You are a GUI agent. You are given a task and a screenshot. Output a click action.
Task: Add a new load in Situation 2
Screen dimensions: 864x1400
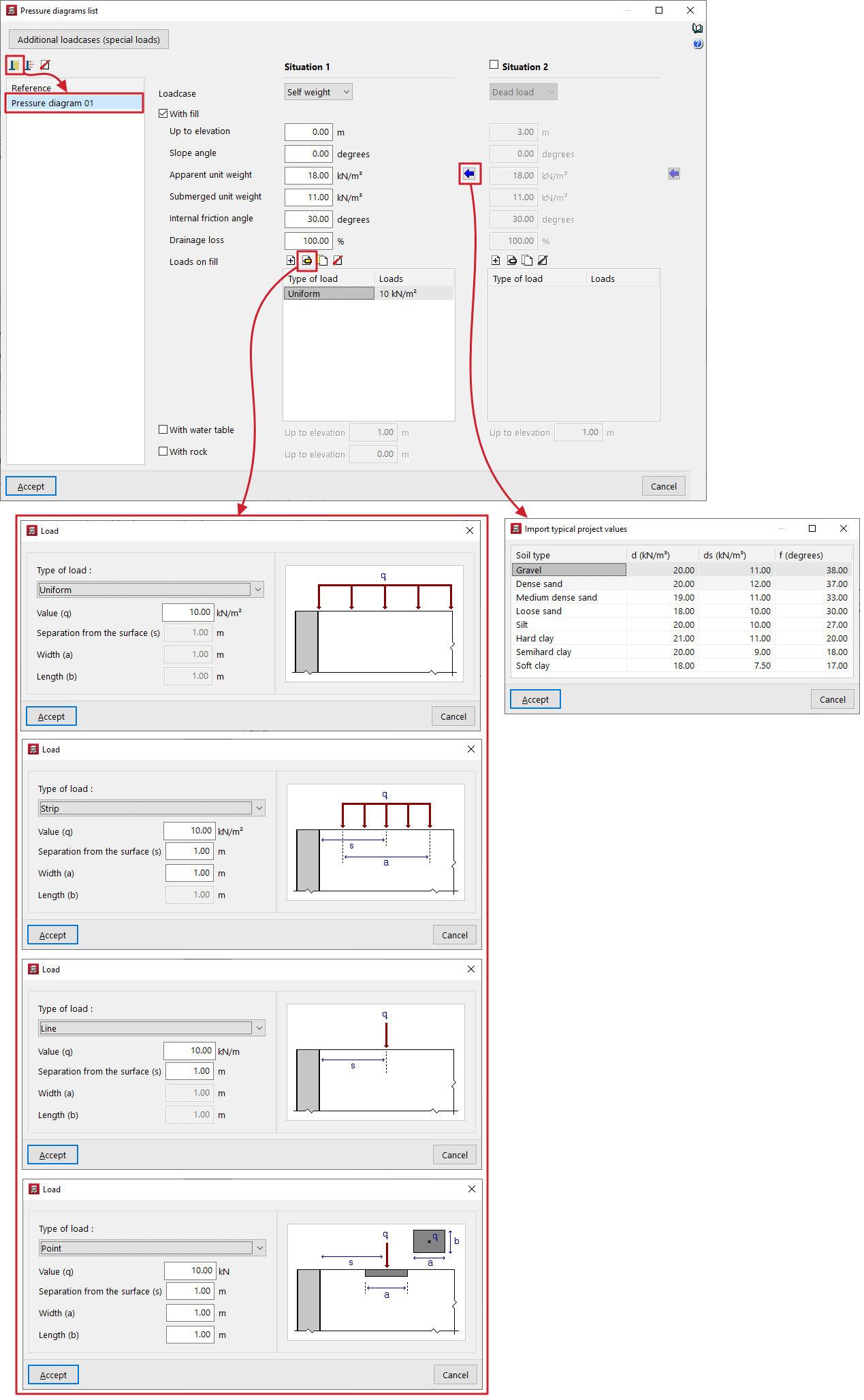pyautogui.click(x=496, y=260)
